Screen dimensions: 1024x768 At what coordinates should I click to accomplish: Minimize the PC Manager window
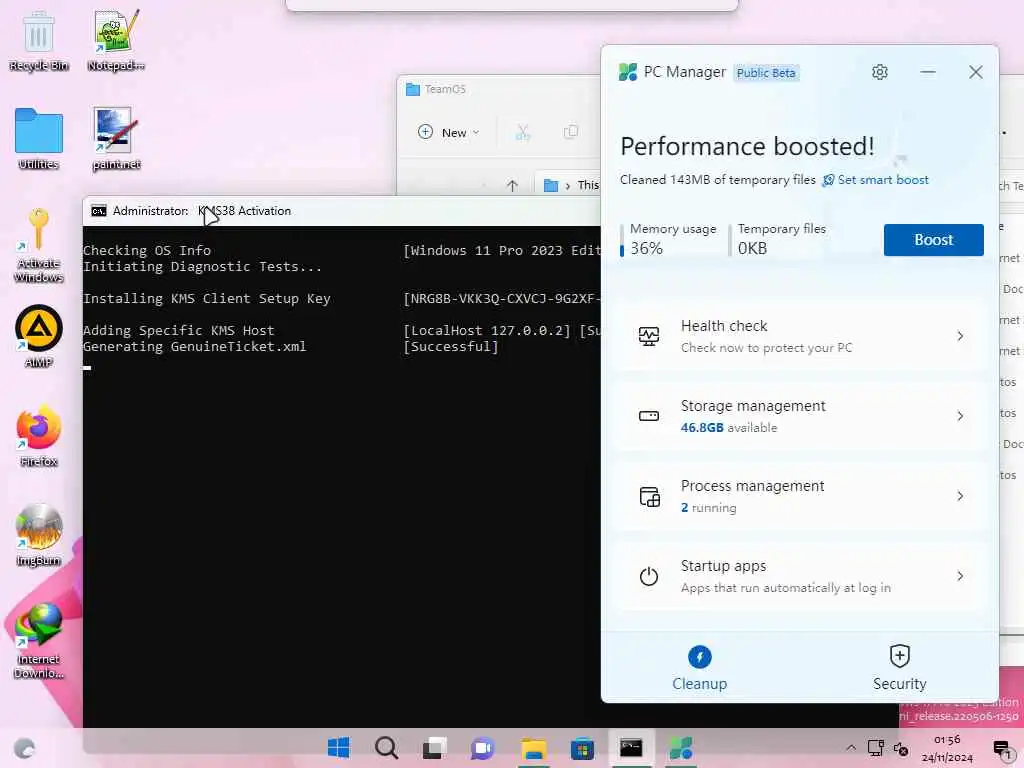(x=928, y=72)
